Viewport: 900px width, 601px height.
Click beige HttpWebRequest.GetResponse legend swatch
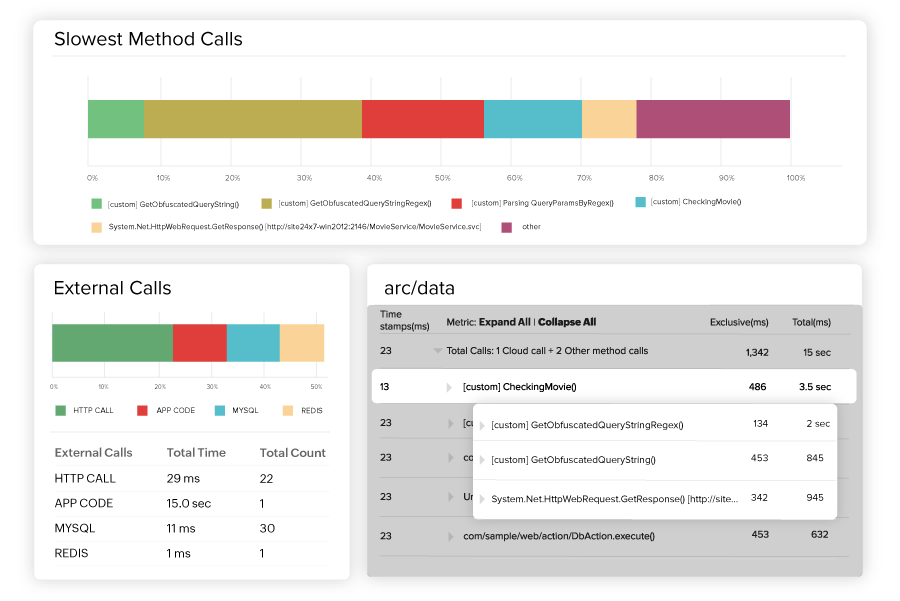pyautogui.click(x=96, y=227)
